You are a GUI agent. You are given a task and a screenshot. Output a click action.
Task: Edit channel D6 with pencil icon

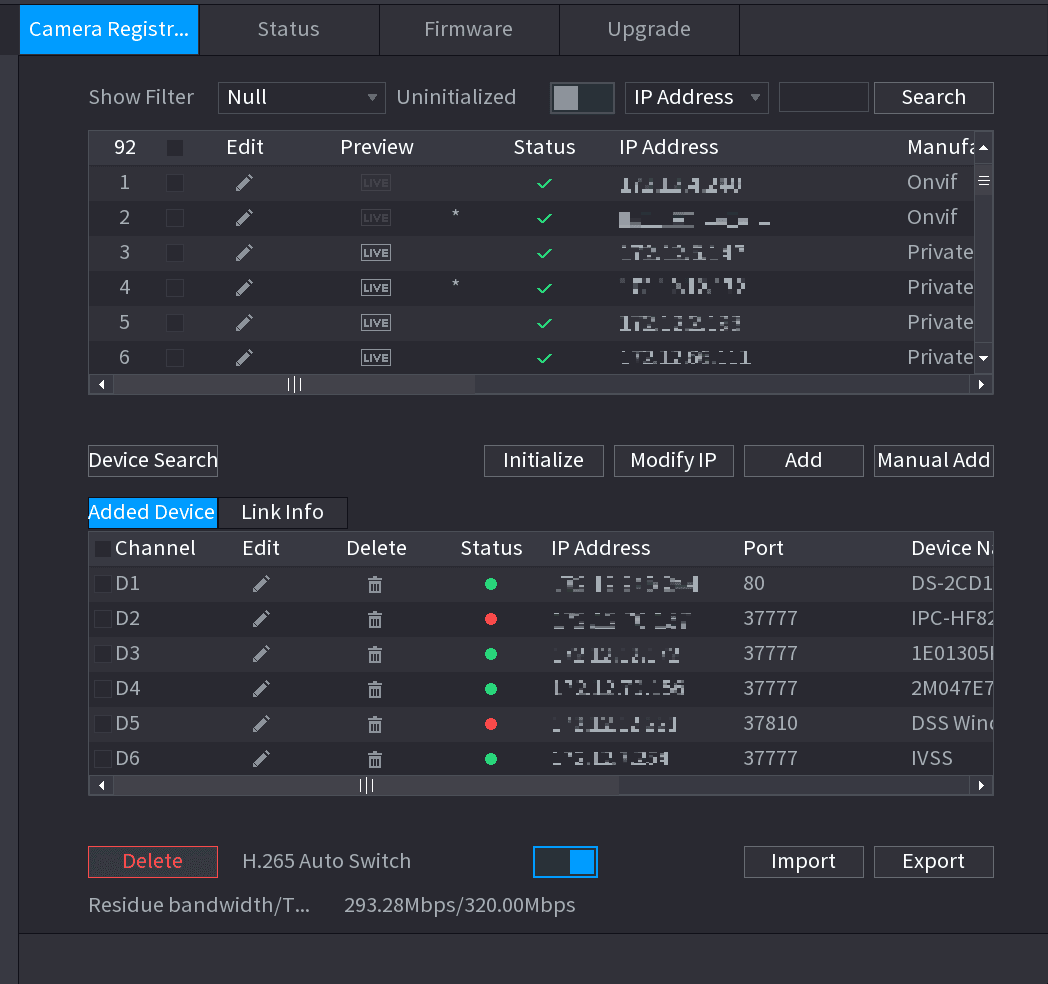[261, 759]
